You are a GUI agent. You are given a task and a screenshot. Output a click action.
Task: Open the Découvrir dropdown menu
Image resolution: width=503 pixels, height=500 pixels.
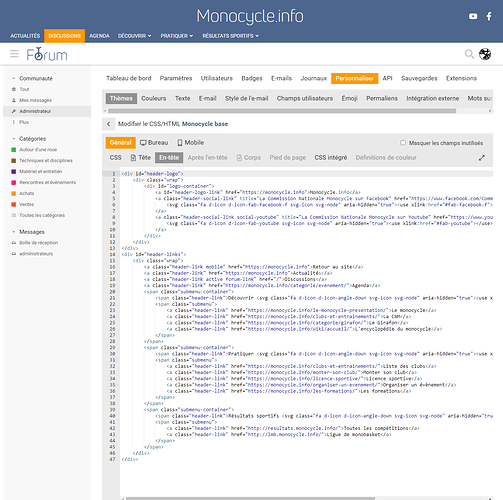pos(134,36)
